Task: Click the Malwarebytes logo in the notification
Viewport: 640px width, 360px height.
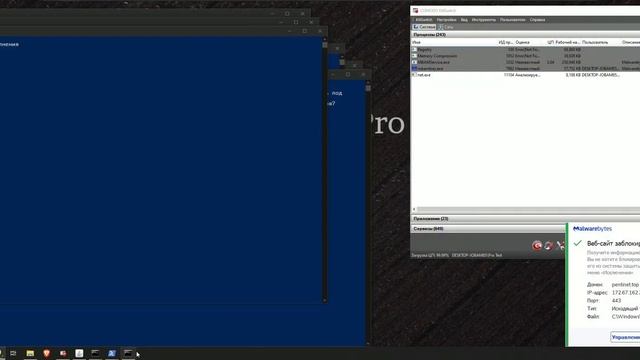Action: [x=592, y=229]
